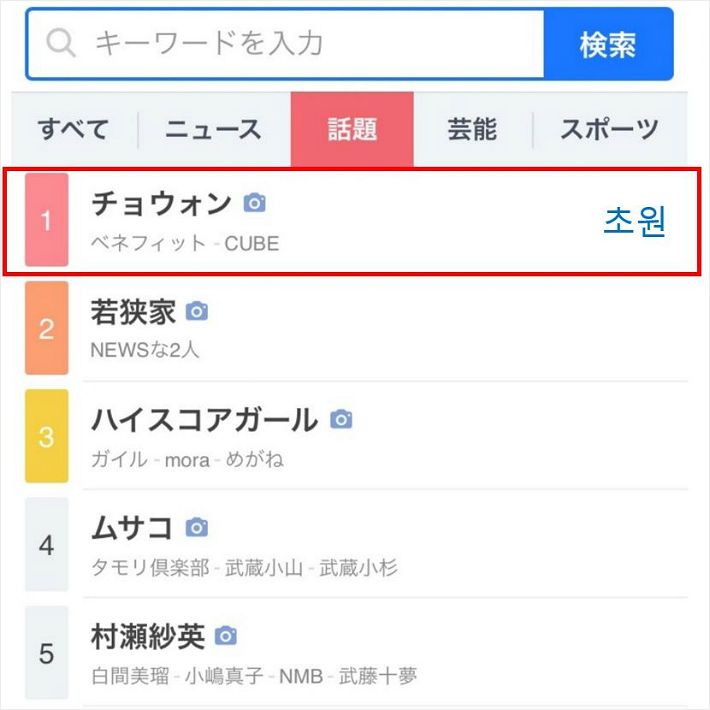
Task: Click camera icon beside ムサコ
Action: pyautogui.click(x=197, y=527)
